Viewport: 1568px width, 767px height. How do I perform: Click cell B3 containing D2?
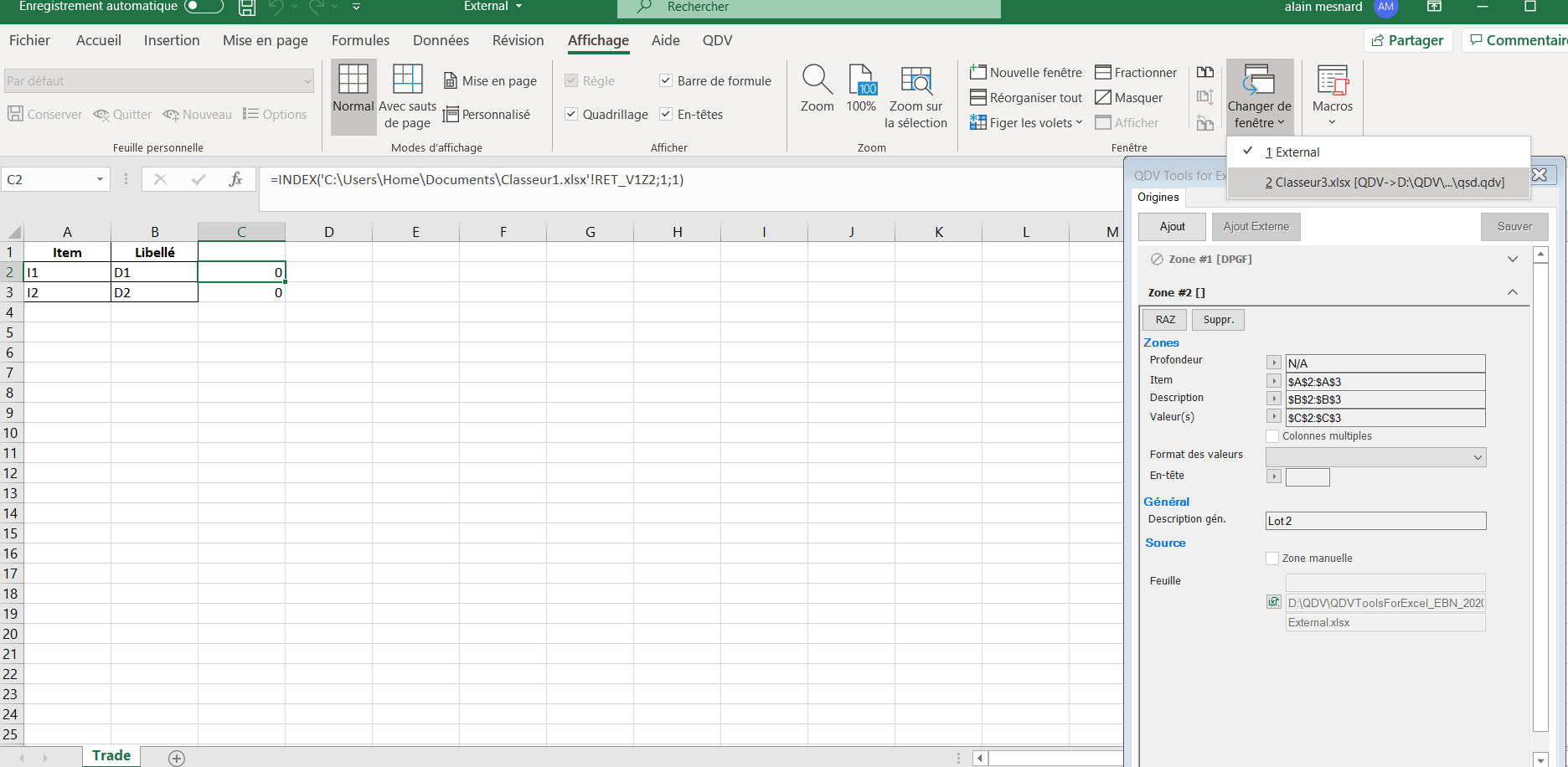155,292
